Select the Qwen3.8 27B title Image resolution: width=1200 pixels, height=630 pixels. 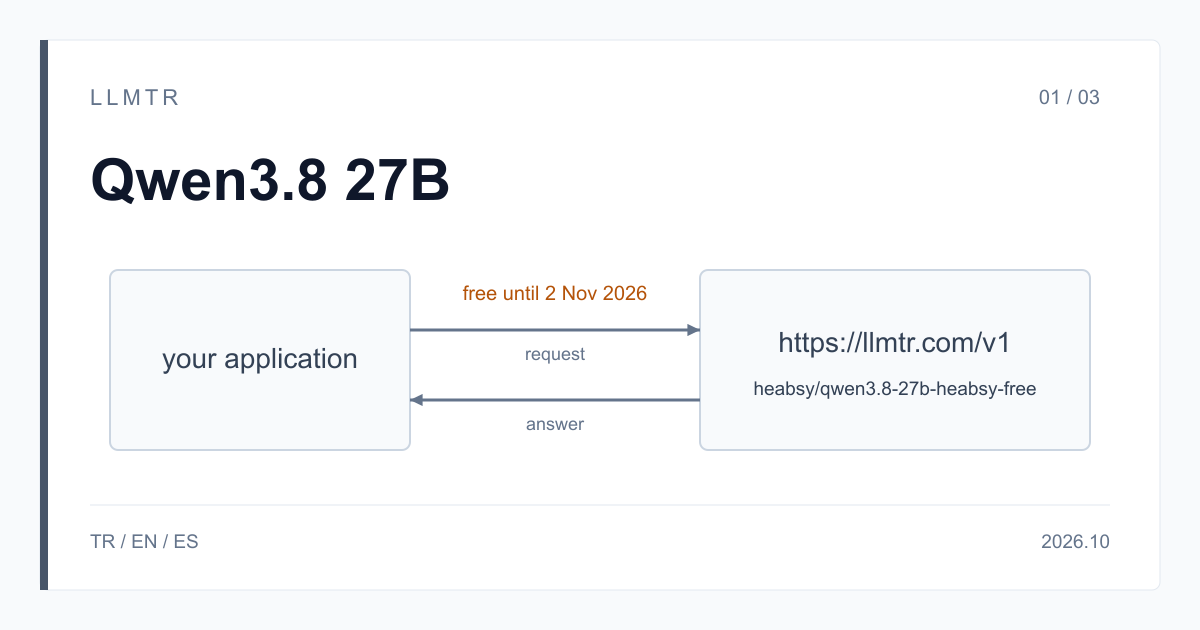click(270, 183)
